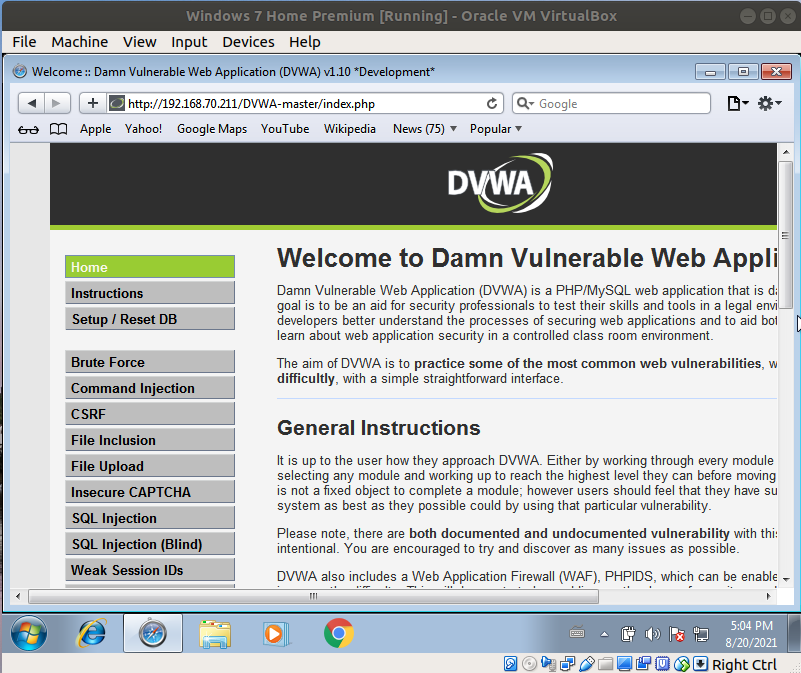Open Windows Explorer folder in taskbar
801x673 pixels.
point(215,634)
